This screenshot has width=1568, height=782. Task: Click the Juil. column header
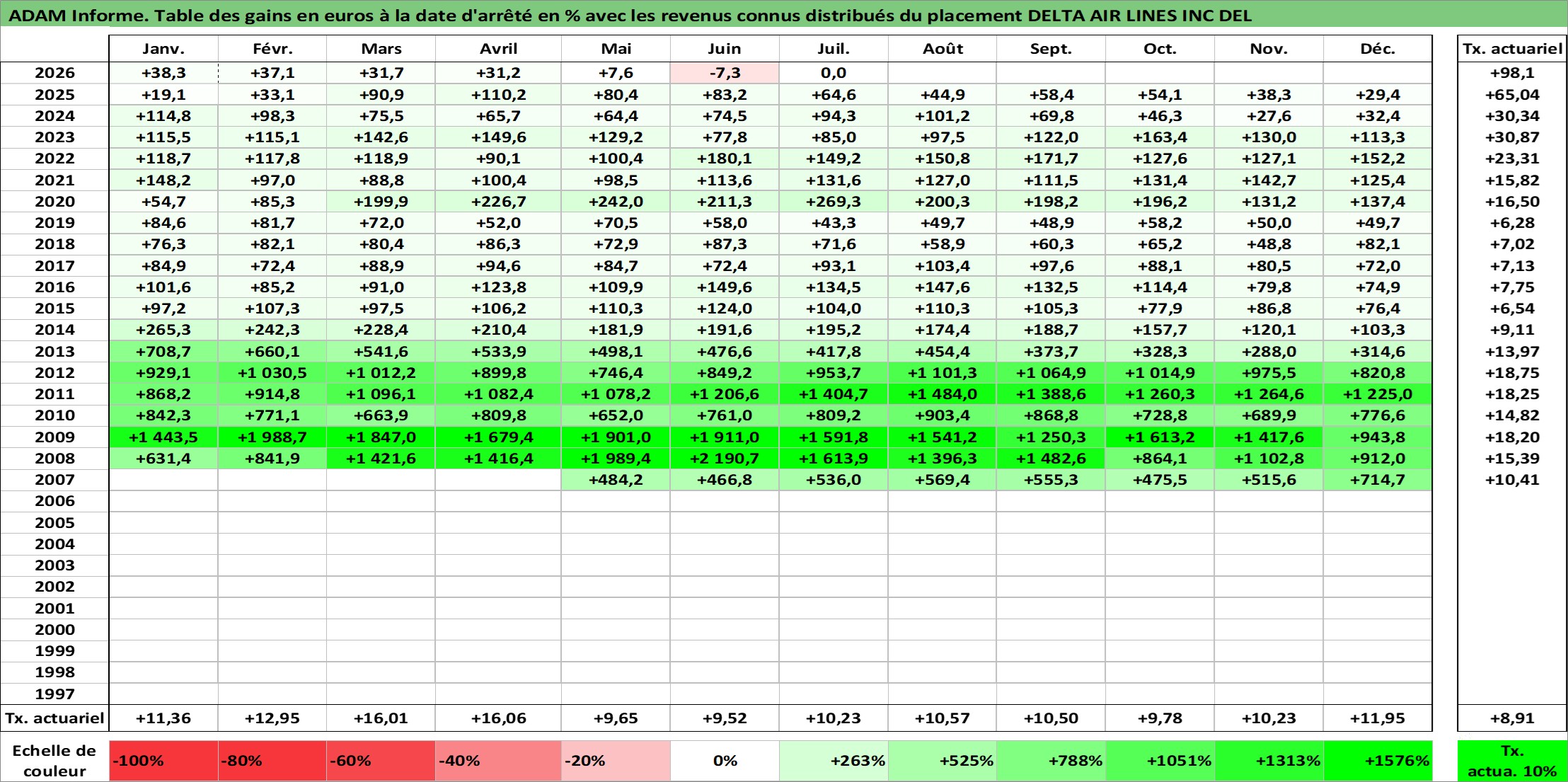[834, 49]
